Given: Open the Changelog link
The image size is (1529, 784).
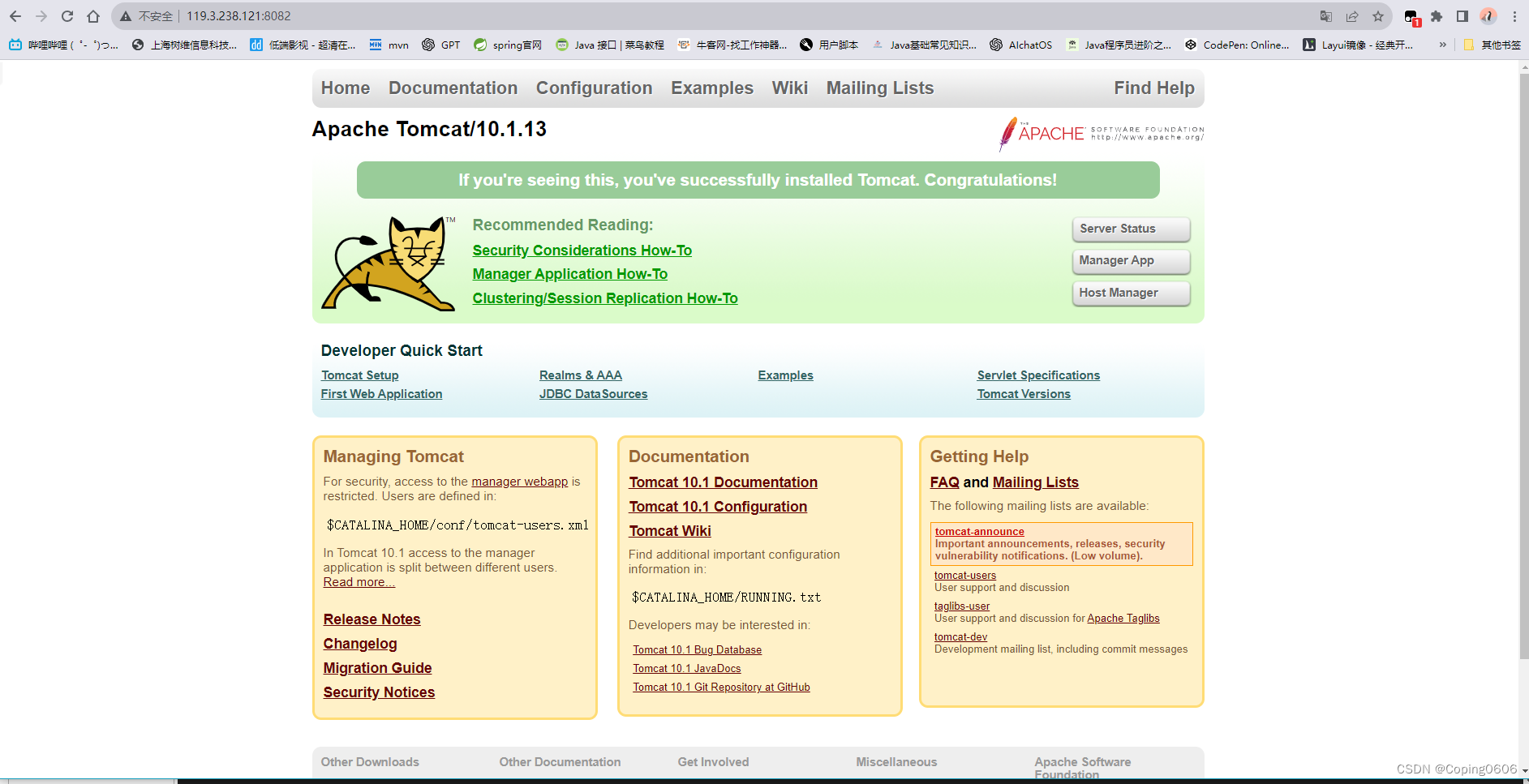Looking at the screenshot, I should (x=360, y=644).
